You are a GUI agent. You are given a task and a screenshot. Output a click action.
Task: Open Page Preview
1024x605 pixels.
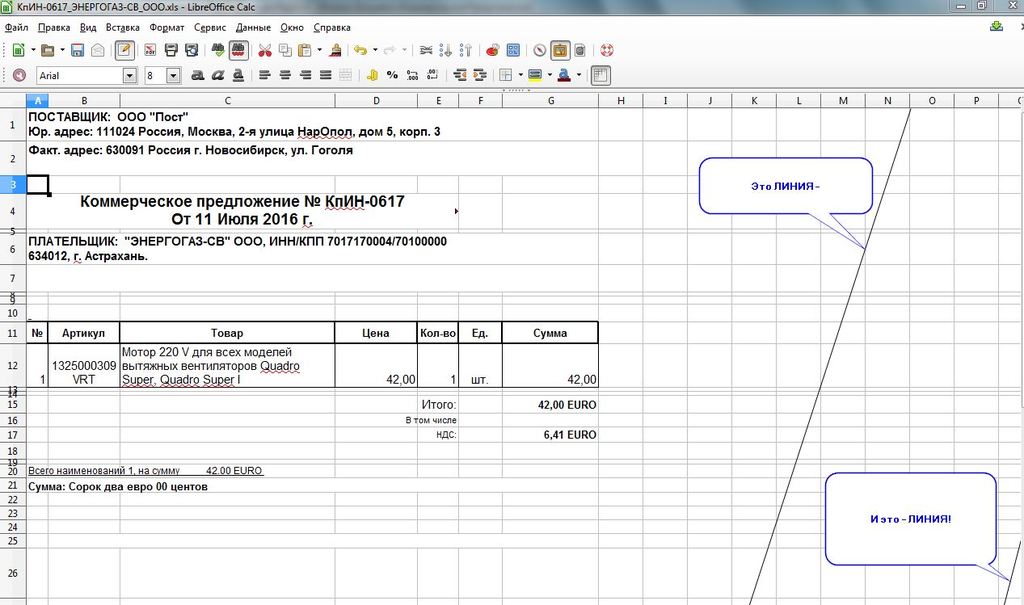(x=191, y=50)
